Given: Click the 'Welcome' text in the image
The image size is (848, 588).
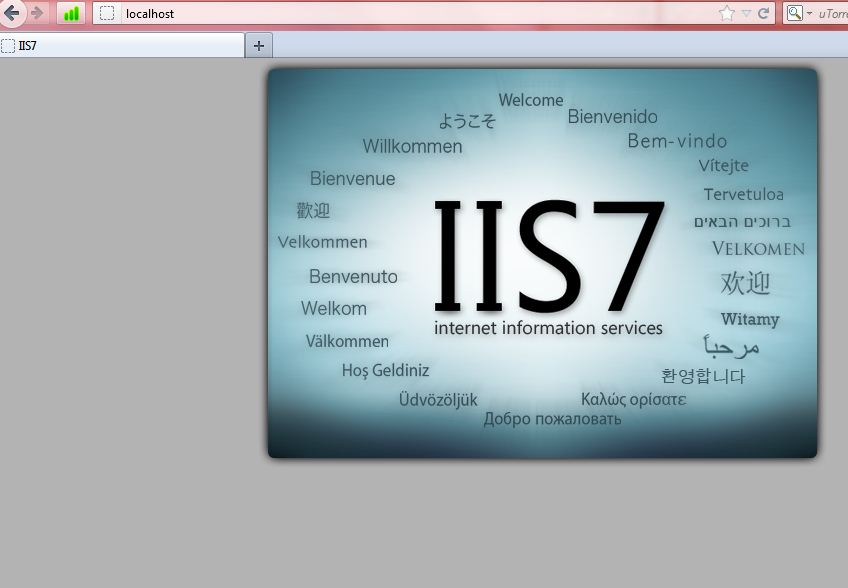Looking at the screenshot, I should (x=531, y=100).
